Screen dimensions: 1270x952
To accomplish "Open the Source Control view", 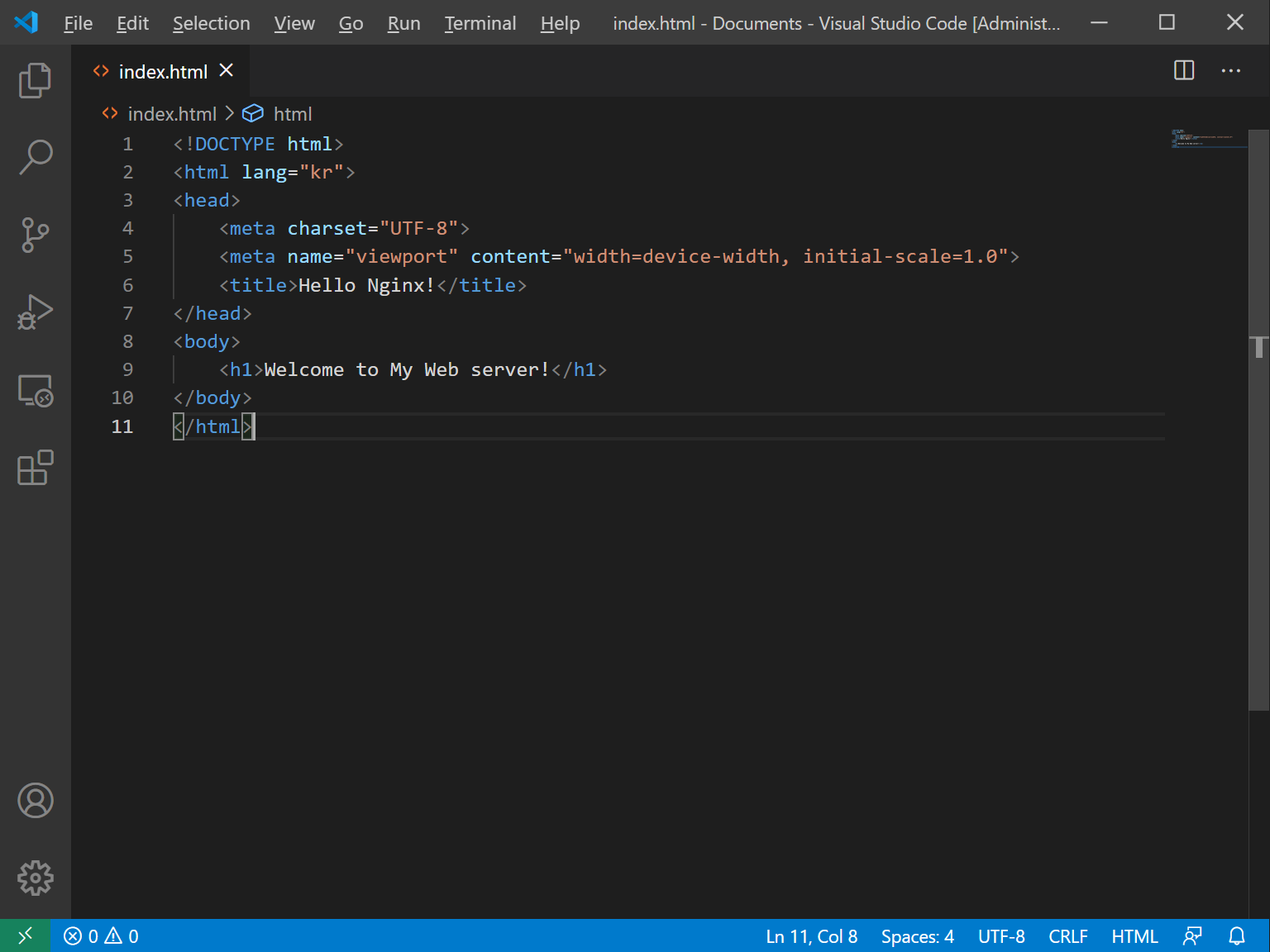I will [35, 235].
